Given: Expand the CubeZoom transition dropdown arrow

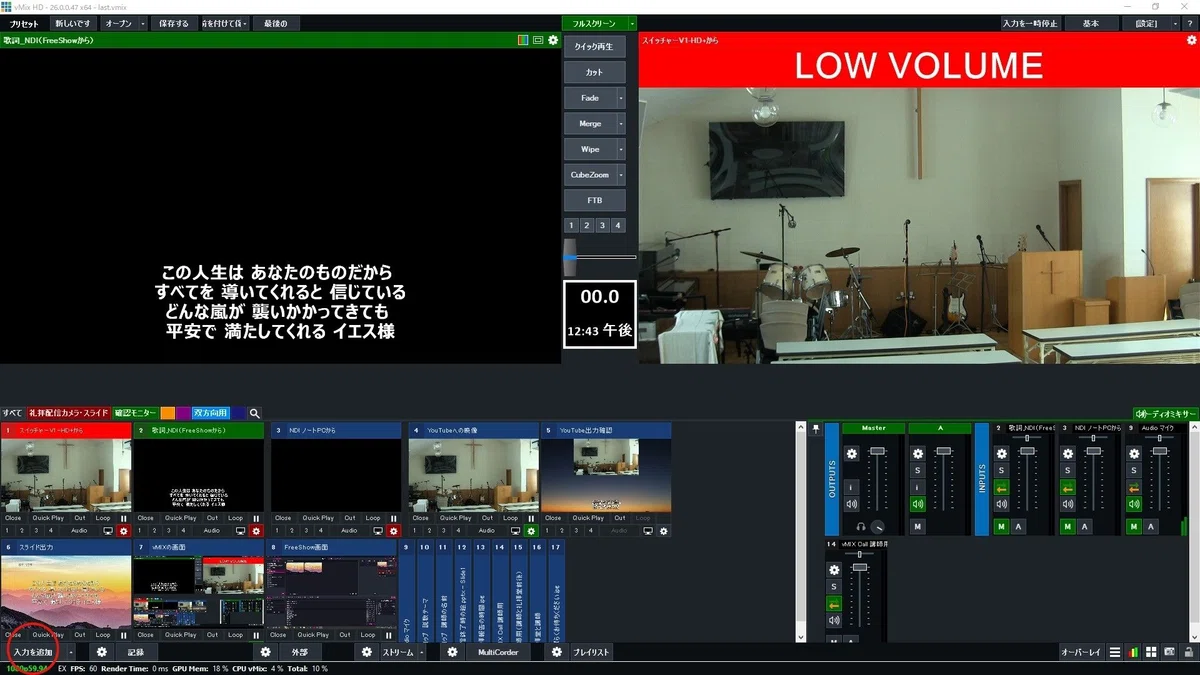Looking at the screenshot, I should click(x=621, y=174).
